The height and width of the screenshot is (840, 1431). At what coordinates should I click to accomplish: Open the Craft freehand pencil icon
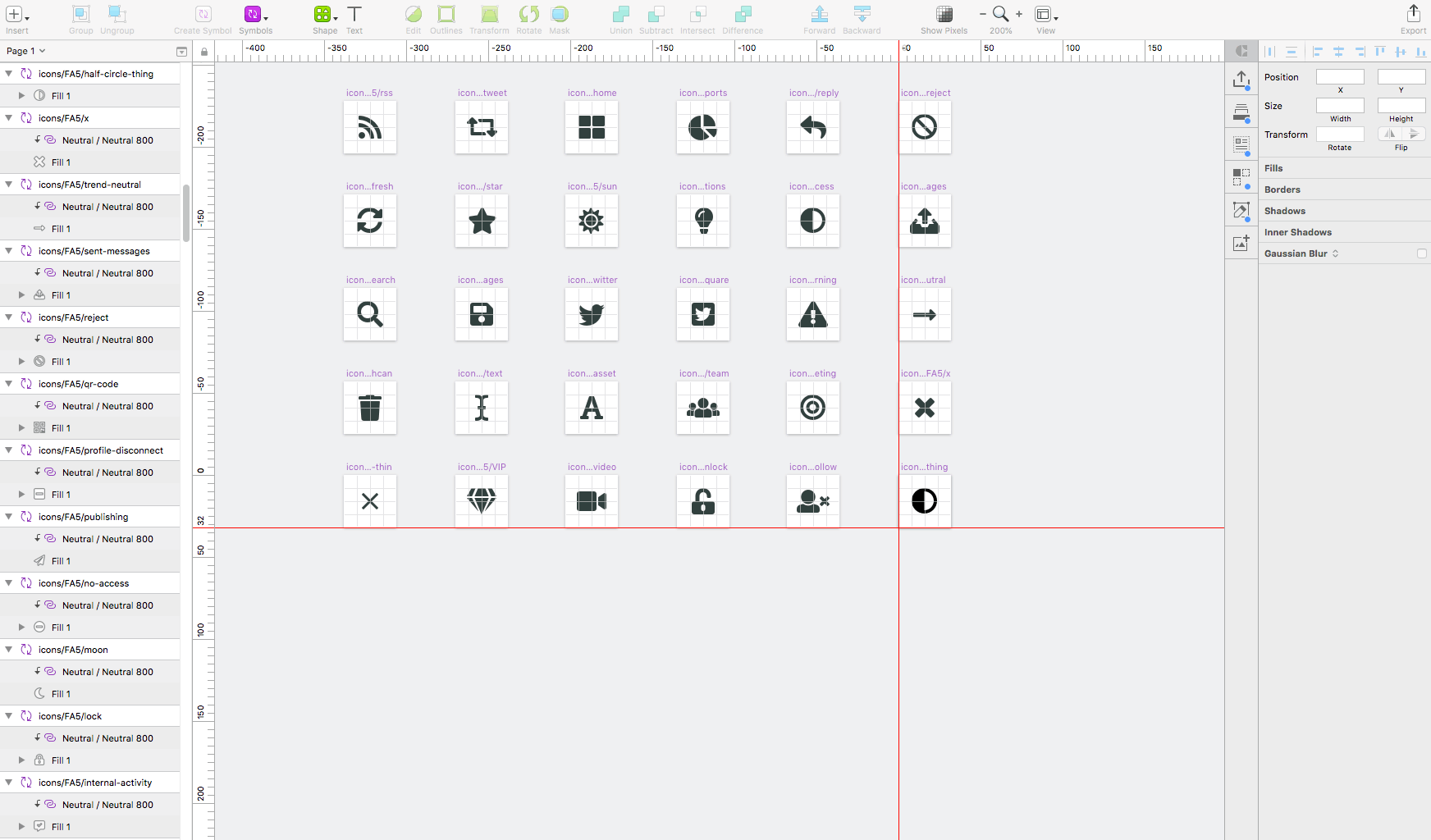tap(1241, 211)
